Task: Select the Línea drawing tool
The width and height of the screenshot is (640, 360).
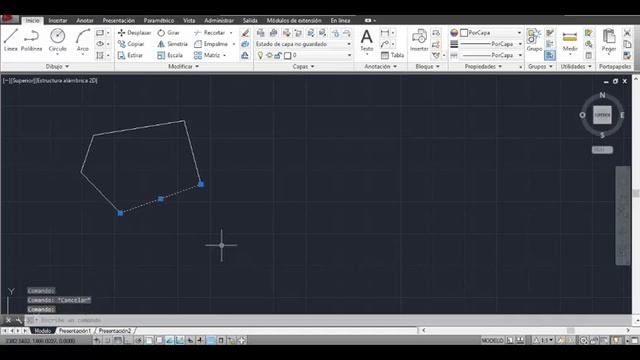Action: click(11, 40)
